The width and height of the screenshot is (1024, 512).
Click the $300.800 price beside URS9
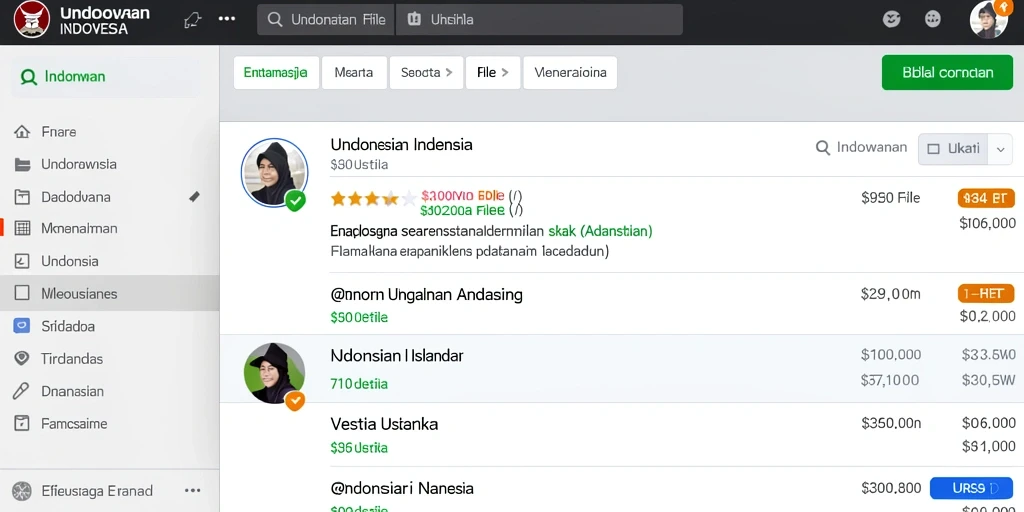891,487
